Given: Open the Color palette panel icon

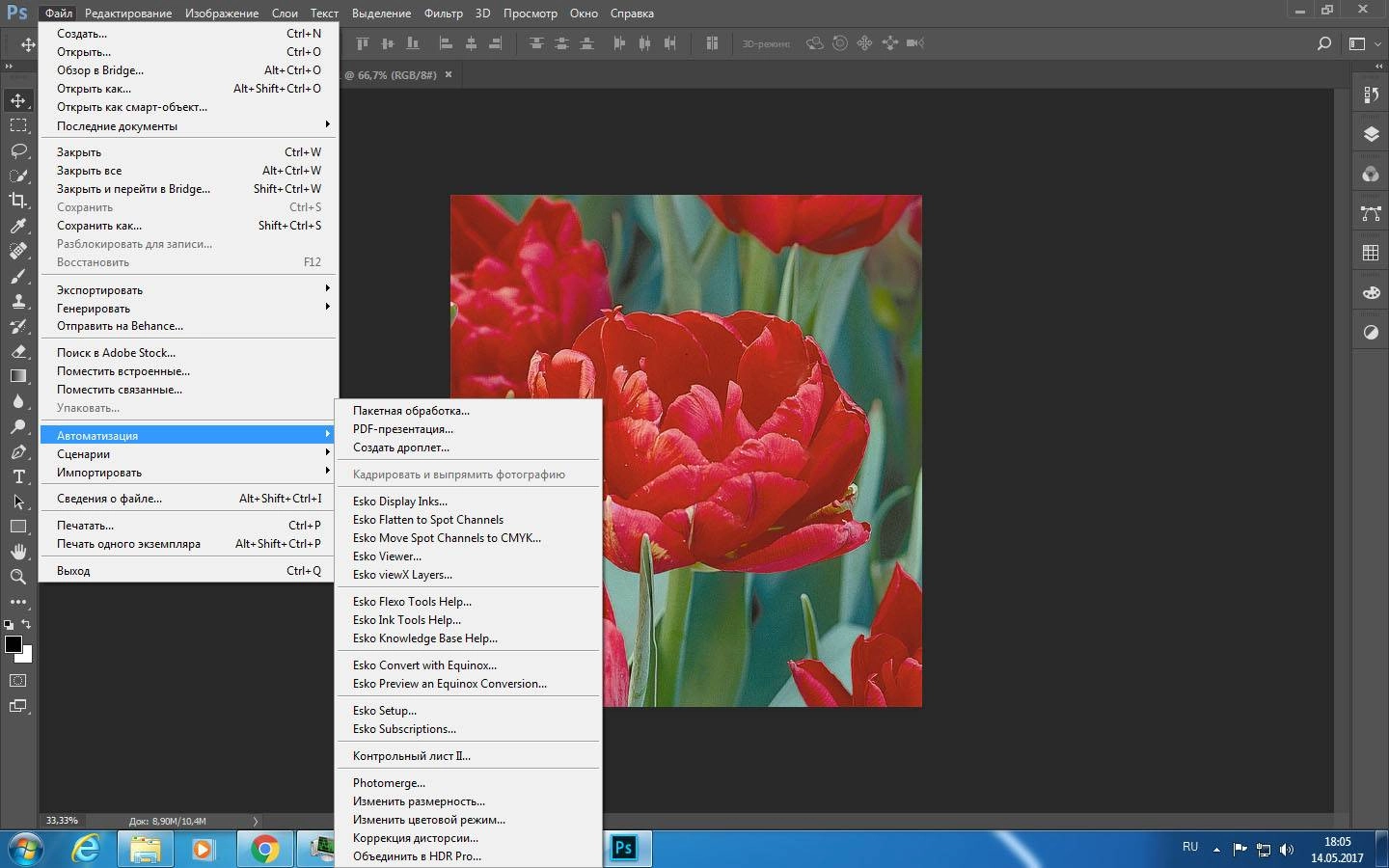Looking at the screenshot, I should pyautogui.click(x=1371, y=292).
